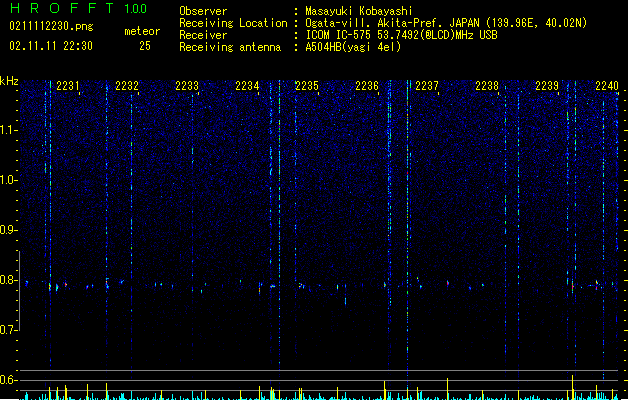The width and height of the screenshot is (629, 400).
Task: Click the 2238 time marker
Action: click(x=487, y=86)
